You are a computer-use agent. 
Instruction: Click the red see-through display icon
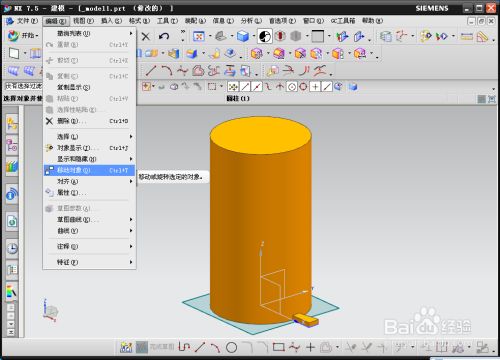pos(280,36)
